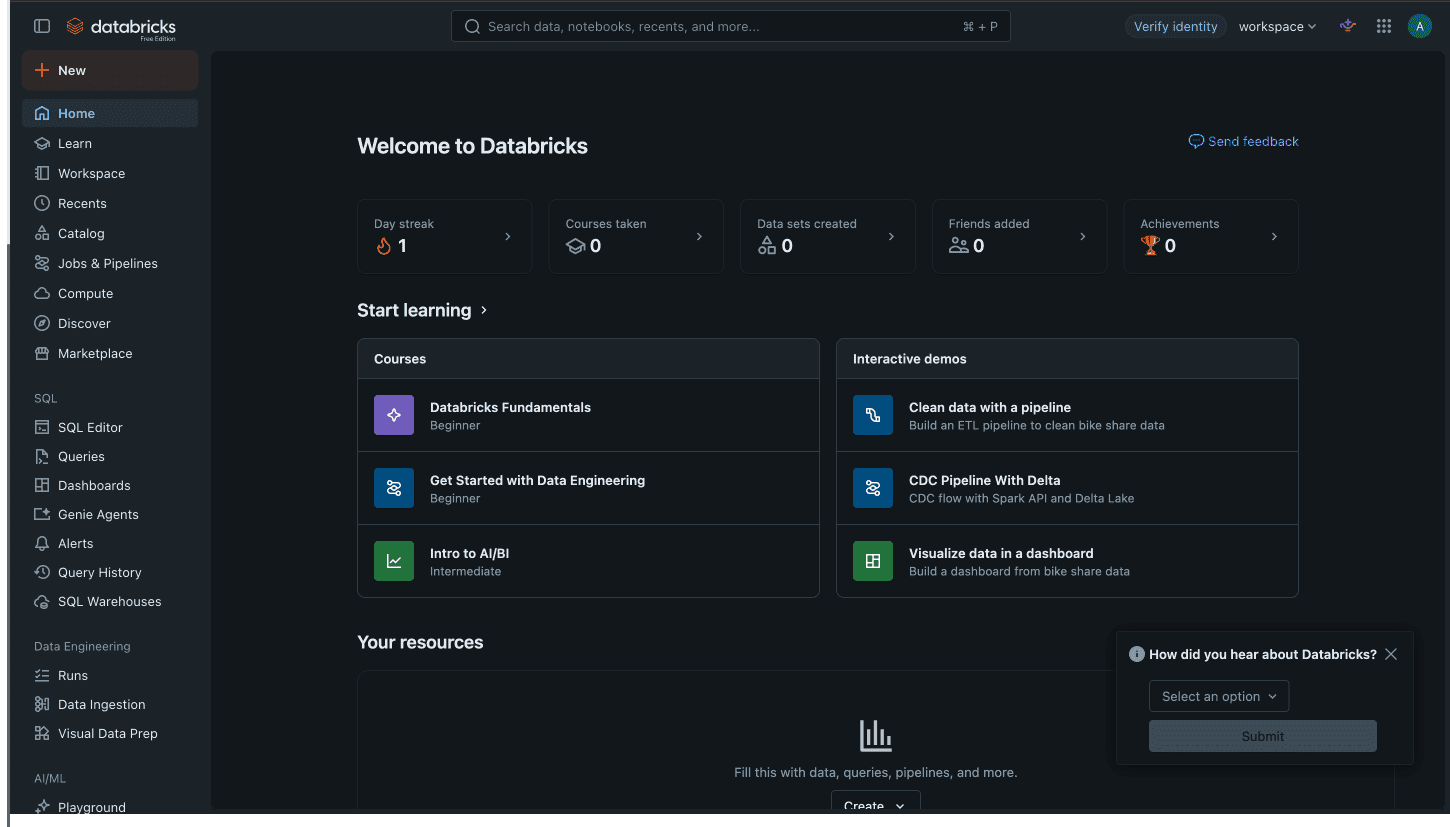Click the Intro to AI/BI chart icon
Image resolution: width=1450 pixels, height=827 pixels.
tap(394, 561)
